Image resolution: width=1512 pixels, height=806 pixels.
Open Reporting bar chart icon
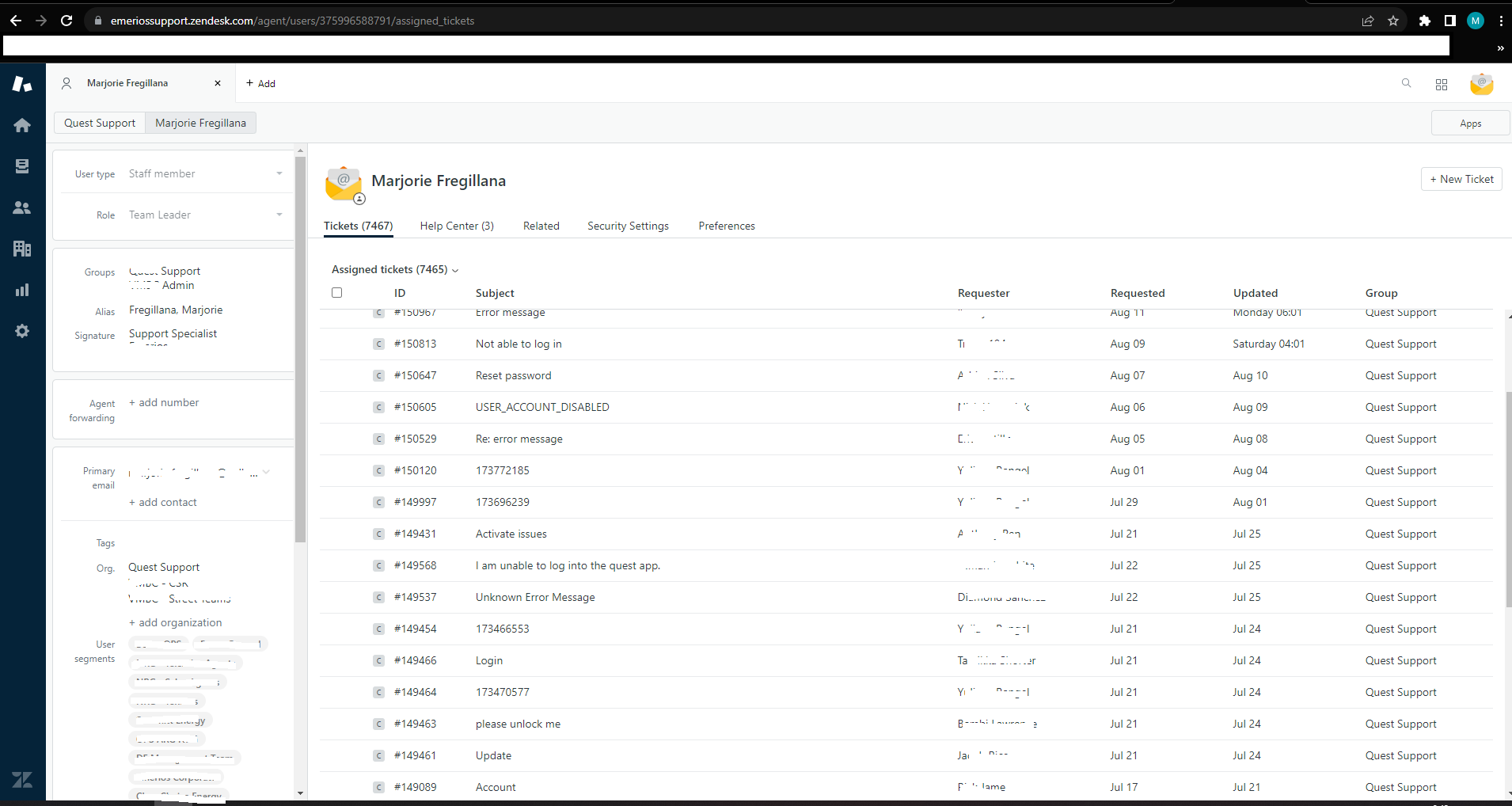click(x=22, y=290)
